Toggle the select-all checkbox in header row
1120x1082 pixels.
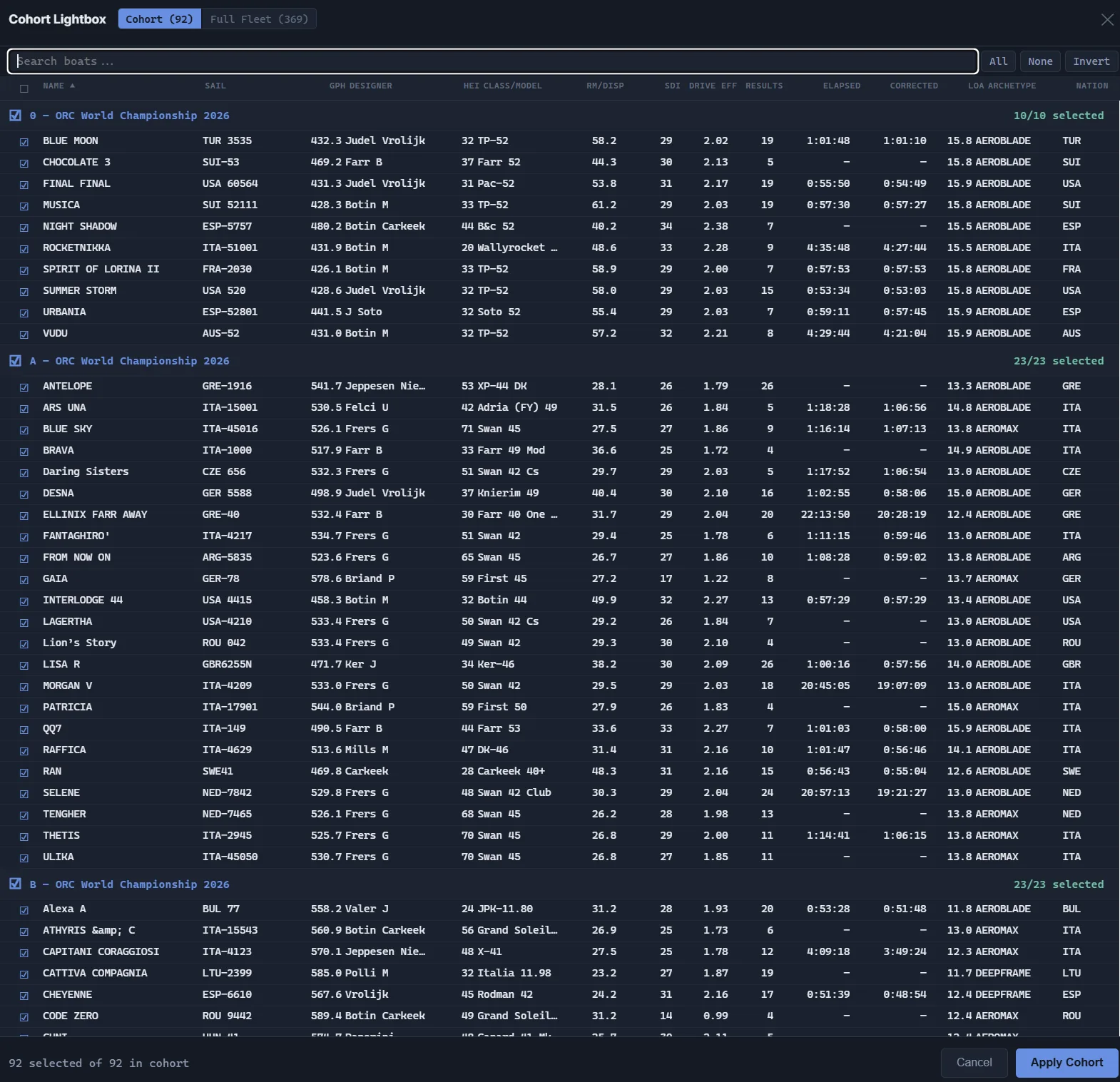click(24, 88)
